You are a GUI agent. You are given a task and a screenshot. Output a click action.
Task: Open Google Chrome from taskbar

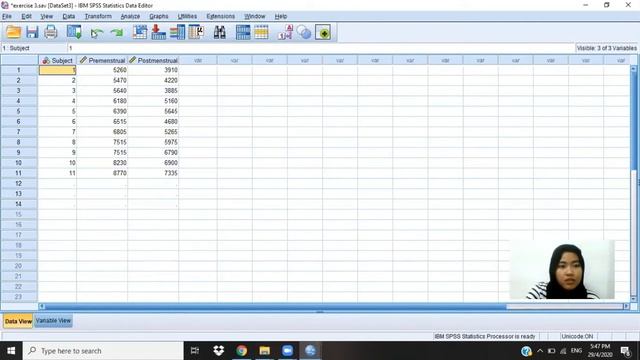click(242, 351)
